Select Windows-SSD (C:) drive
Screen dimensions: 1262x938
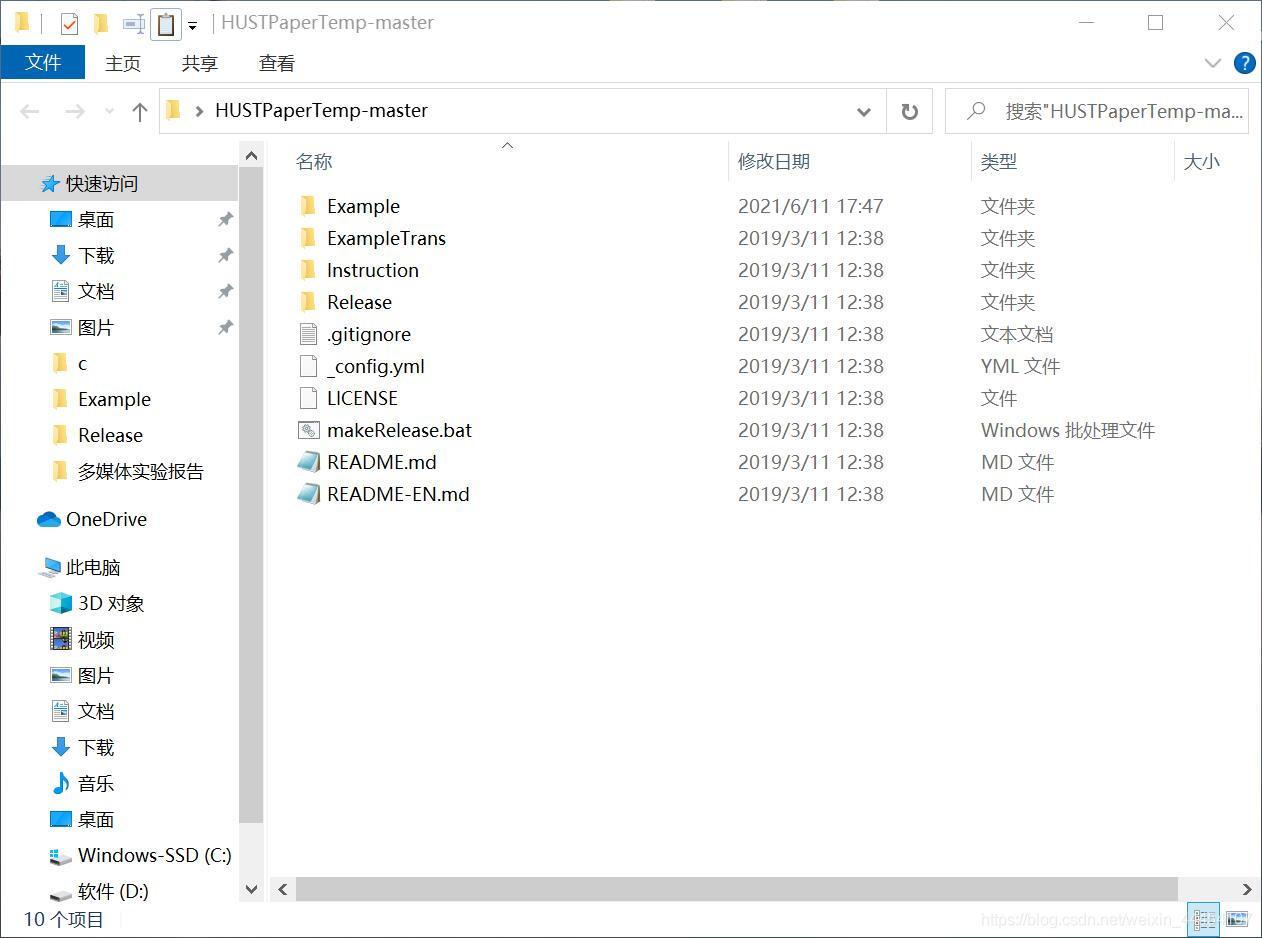140,855
